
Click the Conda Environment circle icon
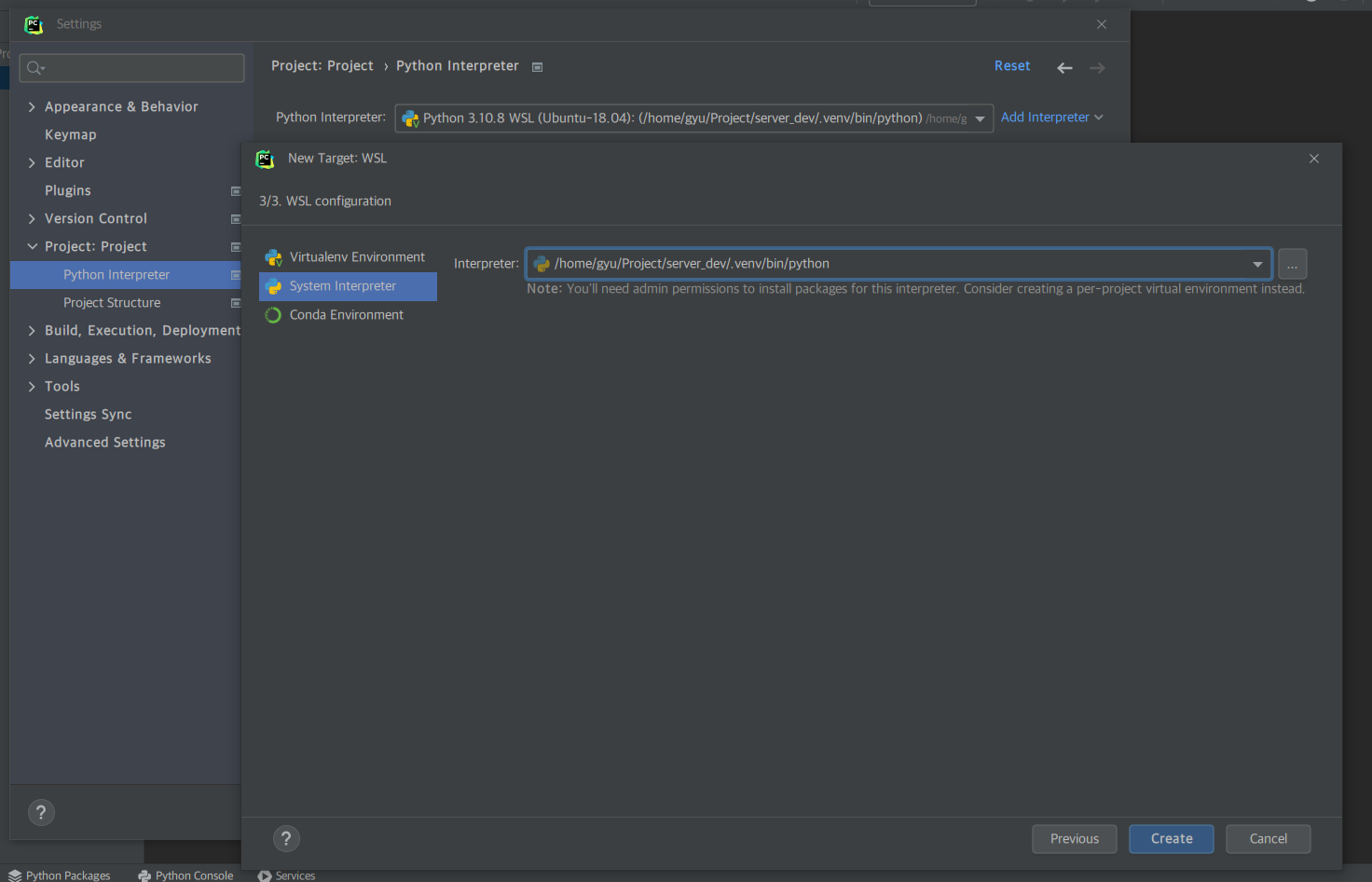click(273, 315)
